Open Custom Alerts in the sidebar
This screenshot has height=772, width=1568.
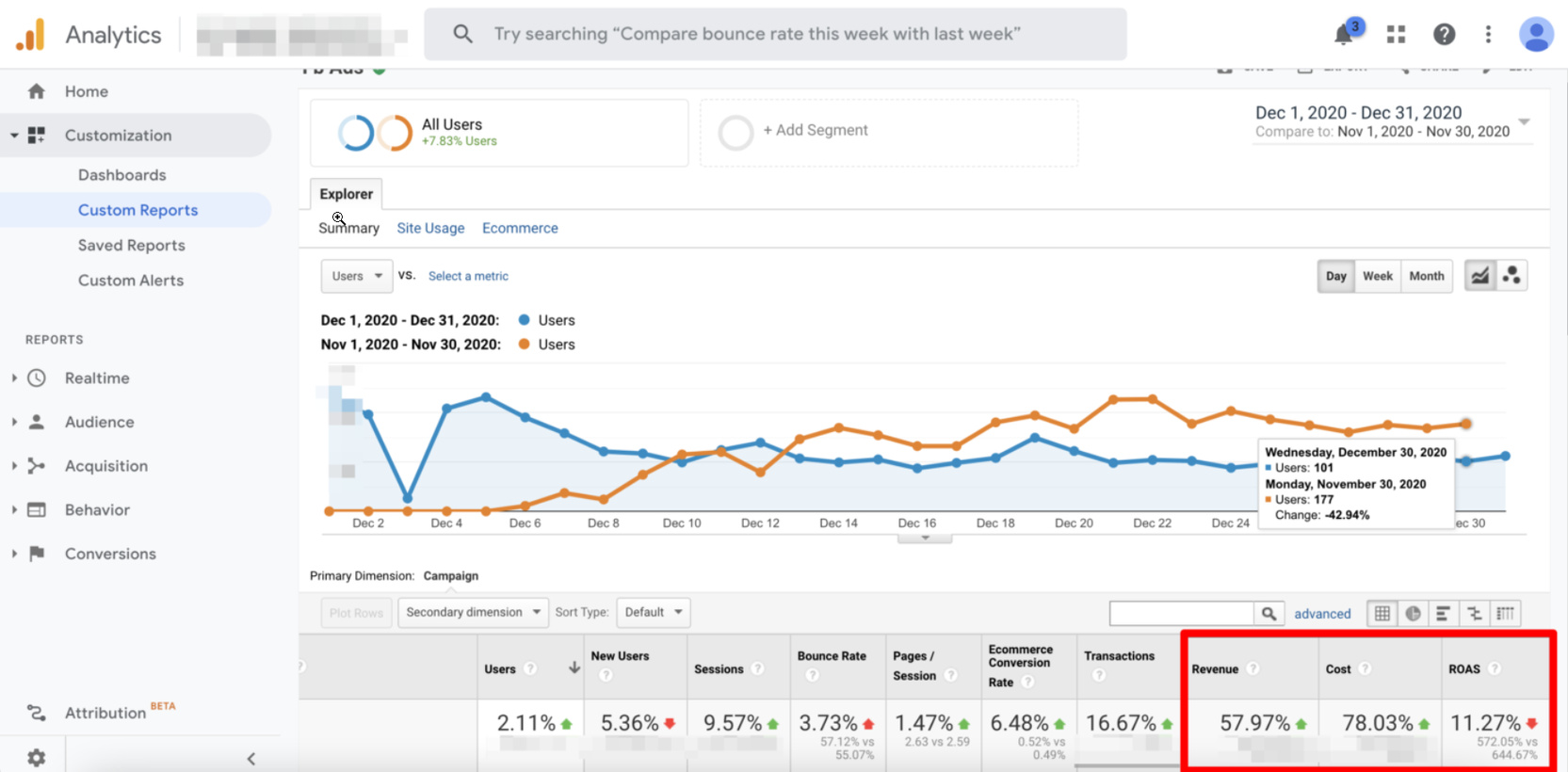[x=130, y=281]
